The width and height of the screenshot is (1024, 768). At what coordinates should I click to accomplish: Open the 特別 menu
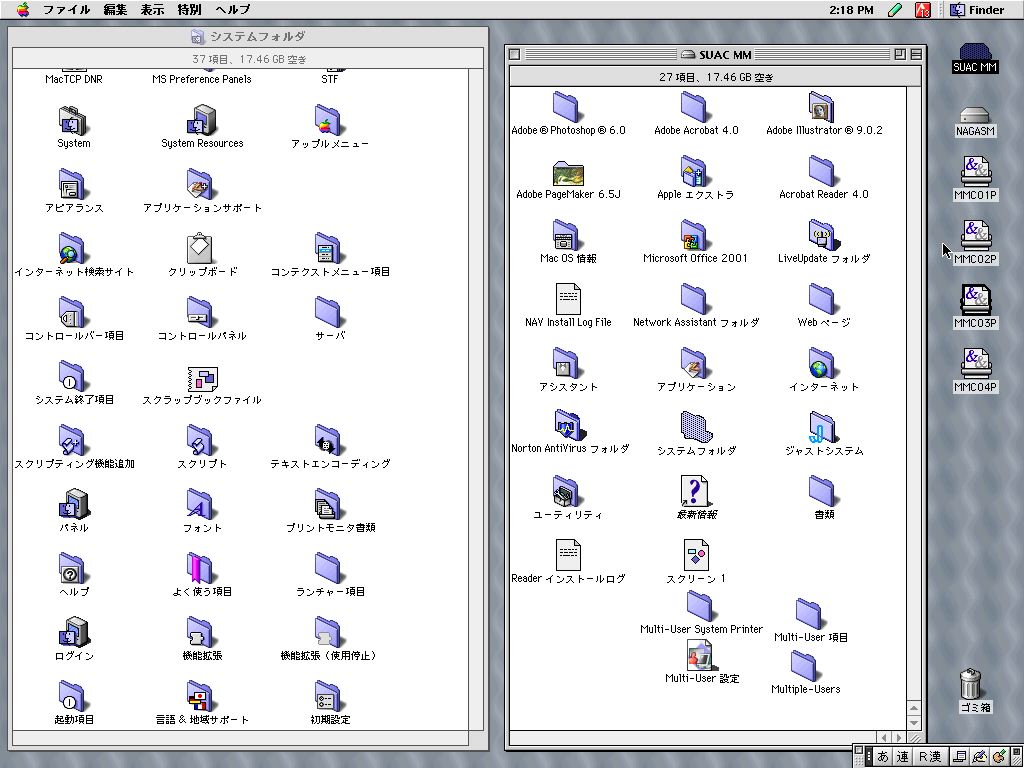[x=189, y=9]
